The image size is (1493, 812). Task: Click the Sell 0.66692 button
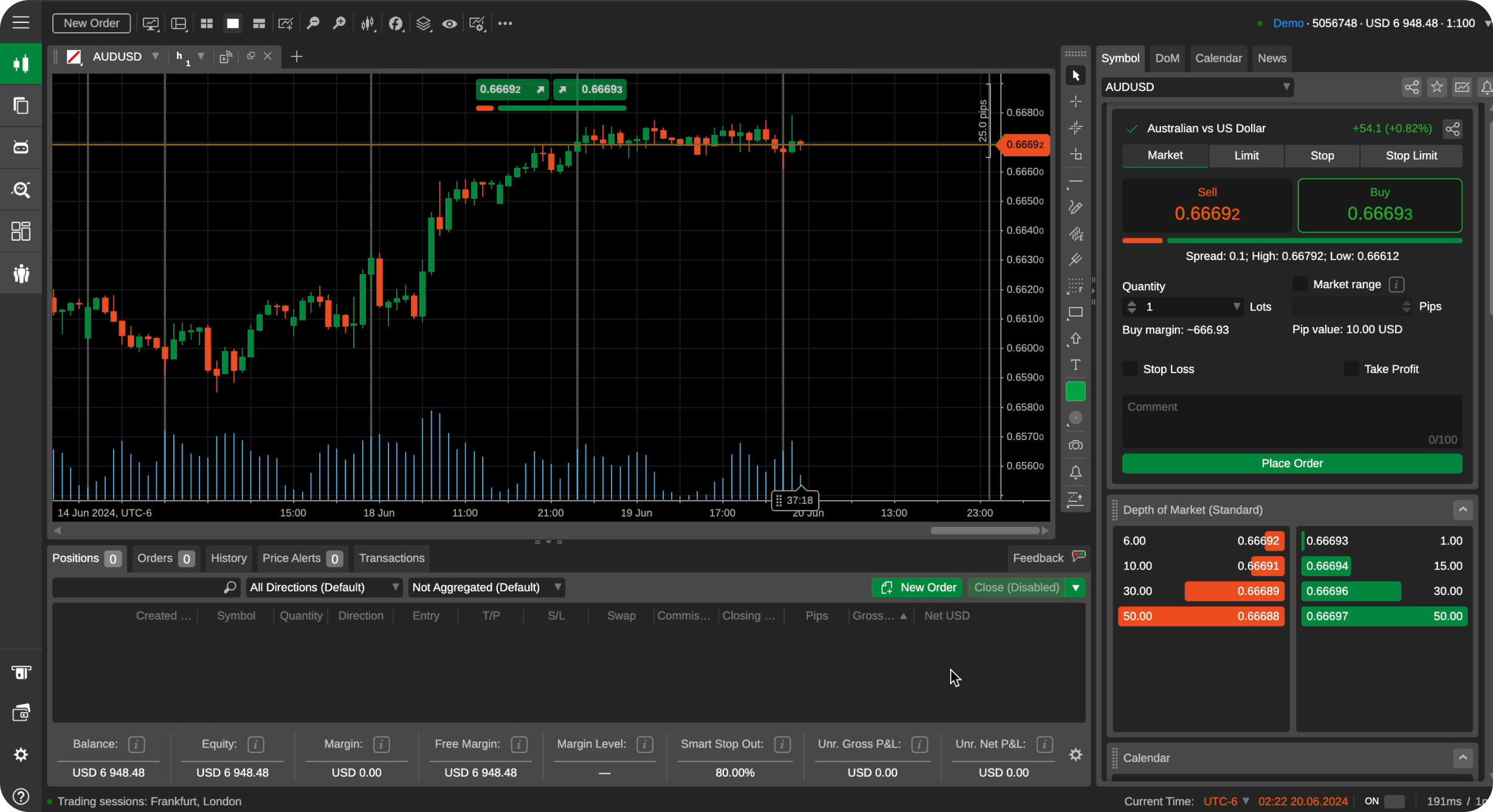[x=1207, y=205]
